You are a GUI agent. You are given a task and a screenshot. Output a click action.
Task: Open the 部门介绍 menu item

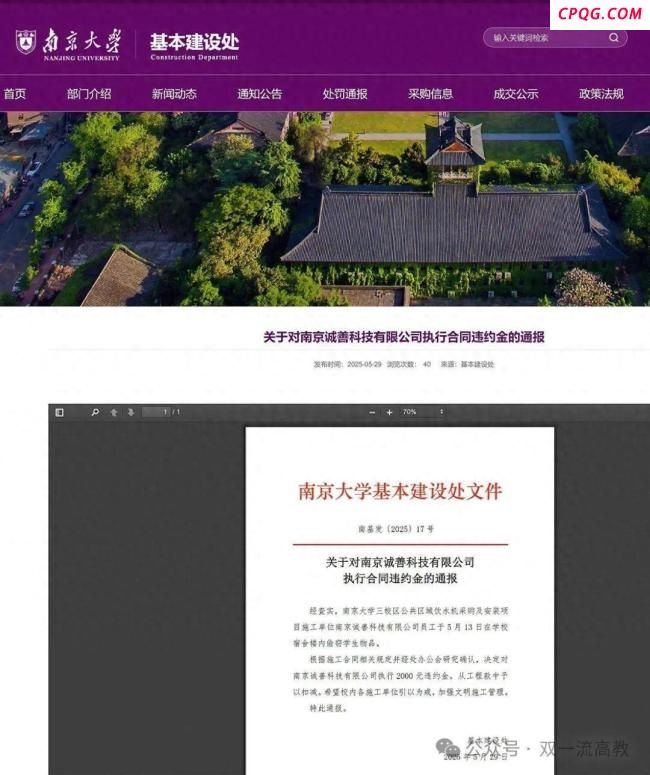(89, 93)
